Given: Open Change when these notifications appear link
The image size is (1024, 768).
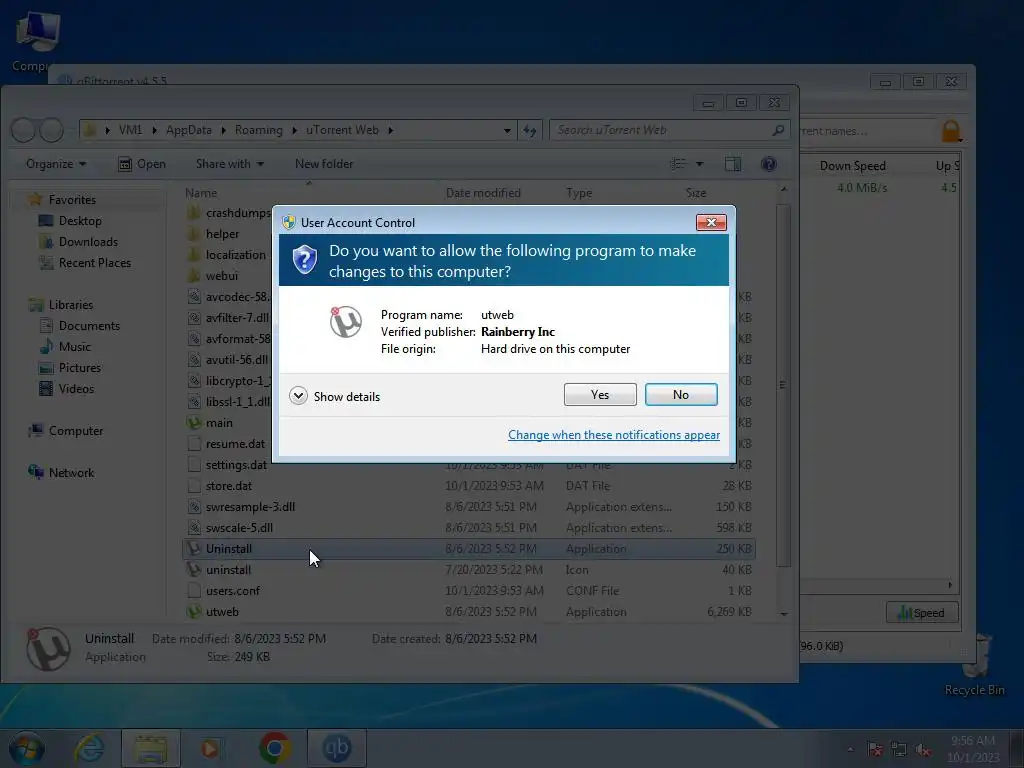Looking at the screenshot, I should (614, 435).
